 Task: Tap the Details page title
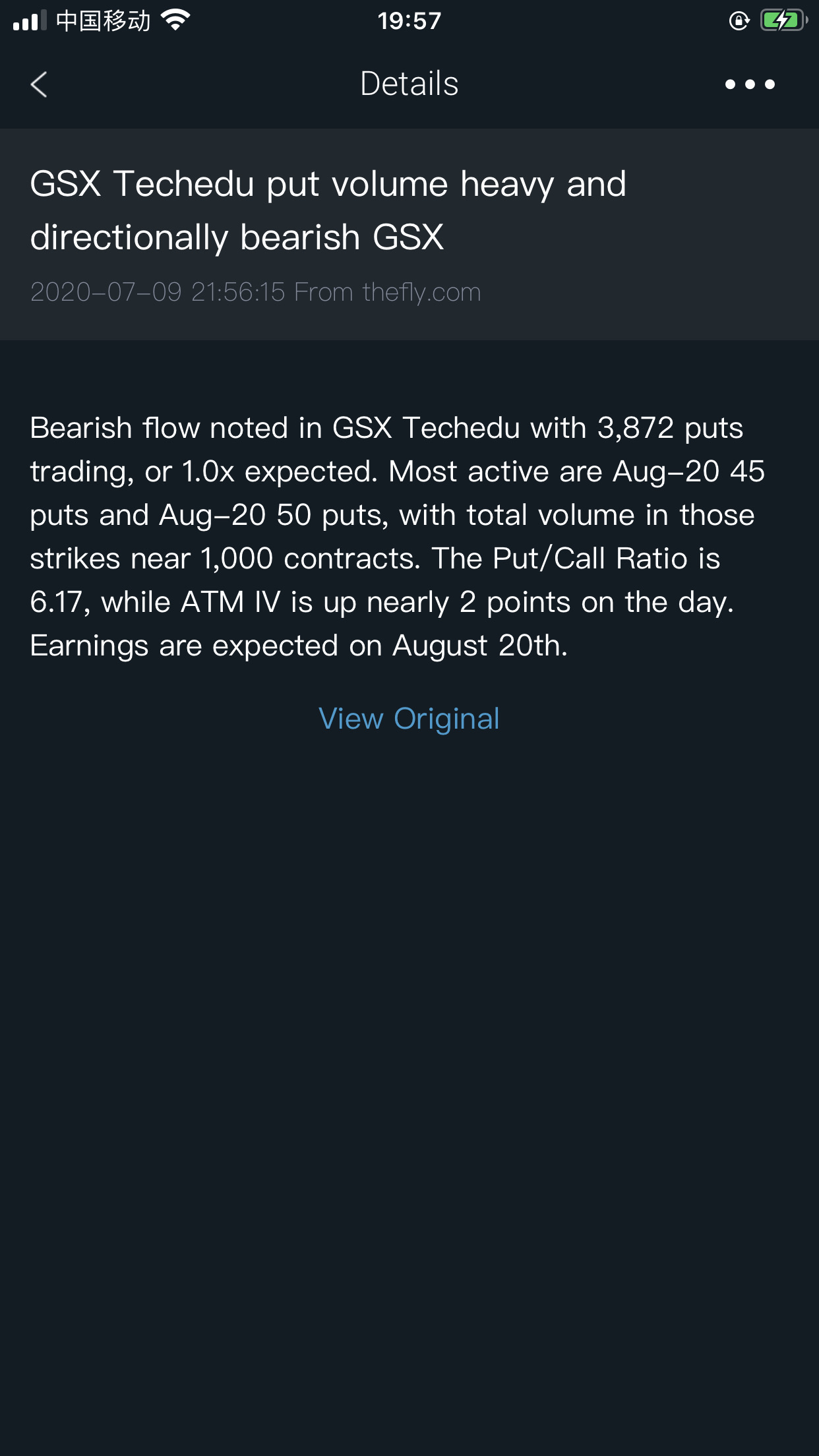coord(409,84)
